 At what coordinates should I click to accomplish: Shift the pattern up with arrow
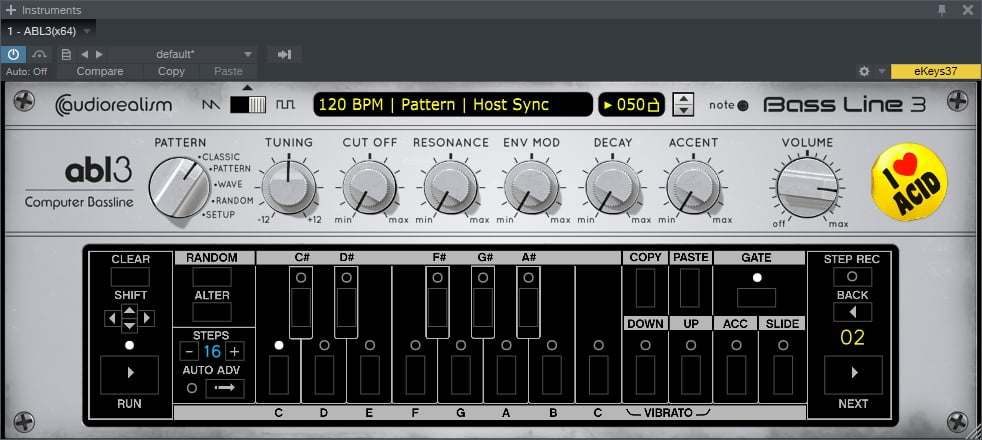pos(129,310)
